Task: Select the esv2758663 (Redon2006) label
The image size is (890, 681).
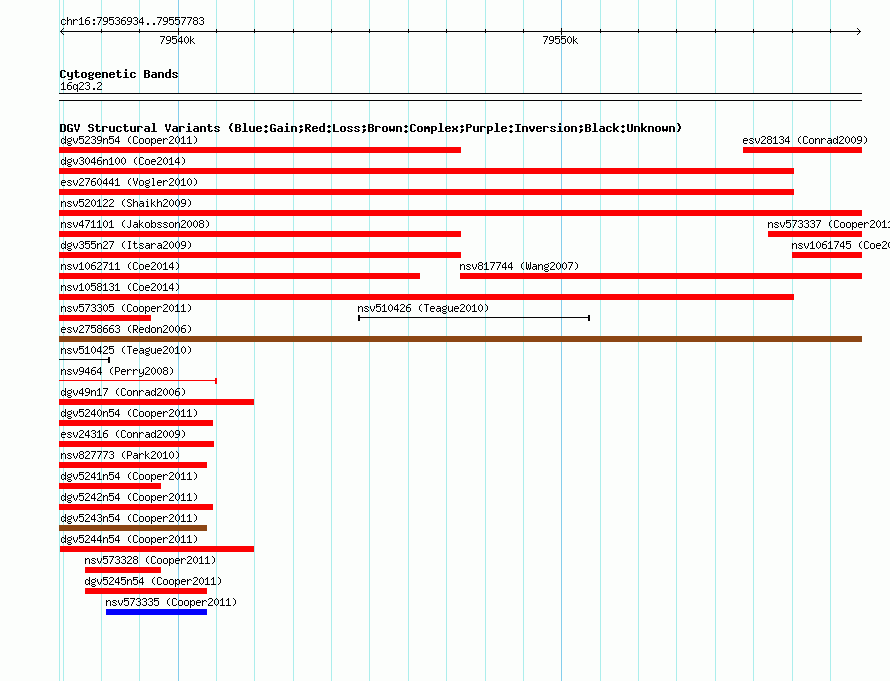Action: 126,329
